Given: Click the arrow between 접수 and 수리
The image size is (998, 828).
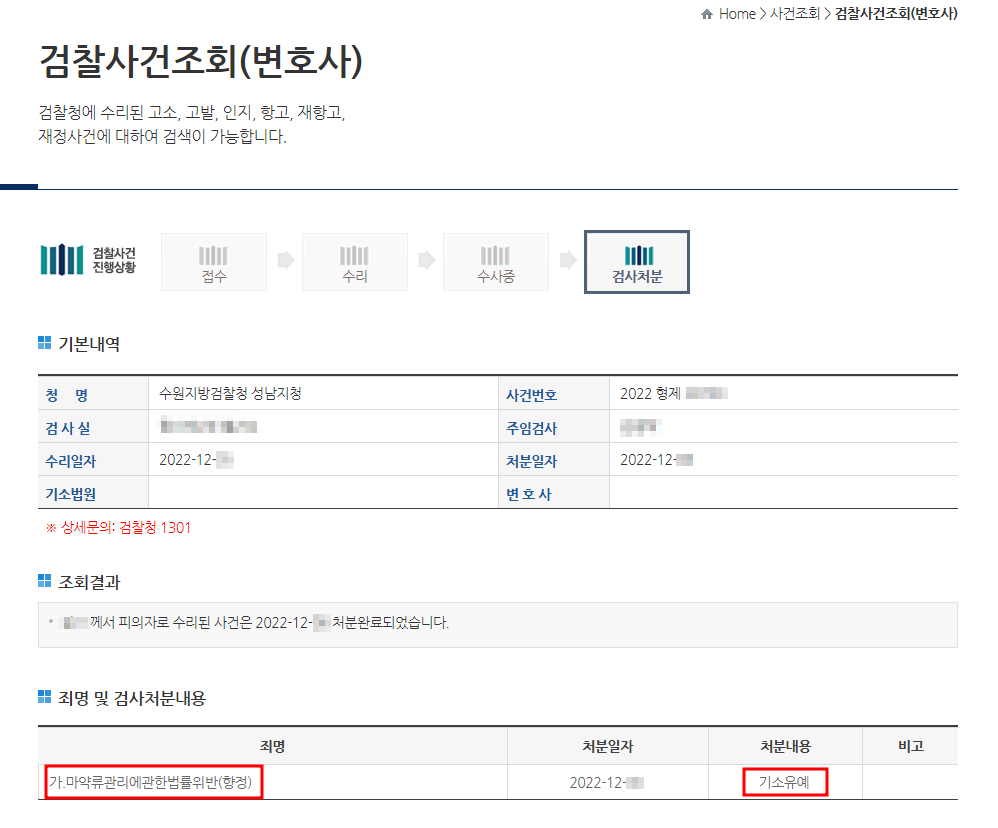Looking at the screenshot, I should pos(285,261).
